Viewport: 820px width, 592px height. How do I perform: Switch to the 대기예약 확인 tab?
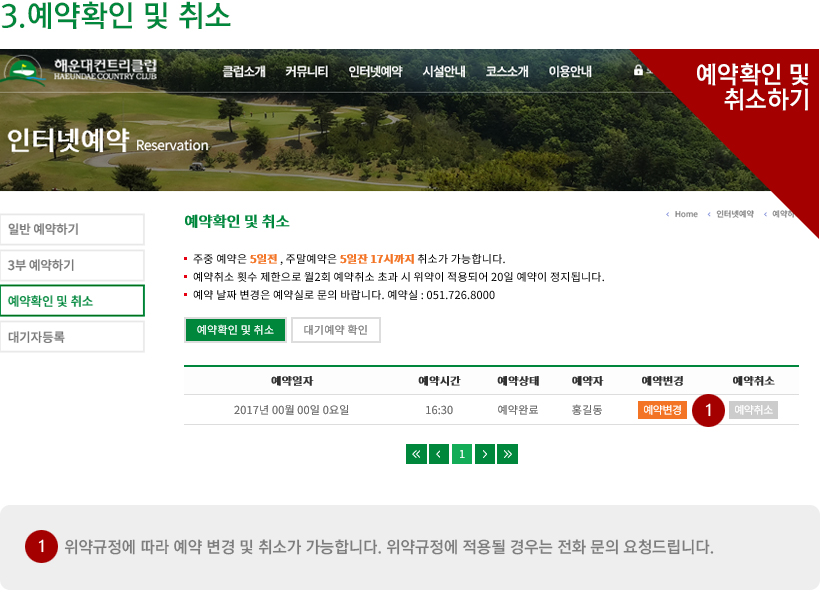tap(335, 330)
